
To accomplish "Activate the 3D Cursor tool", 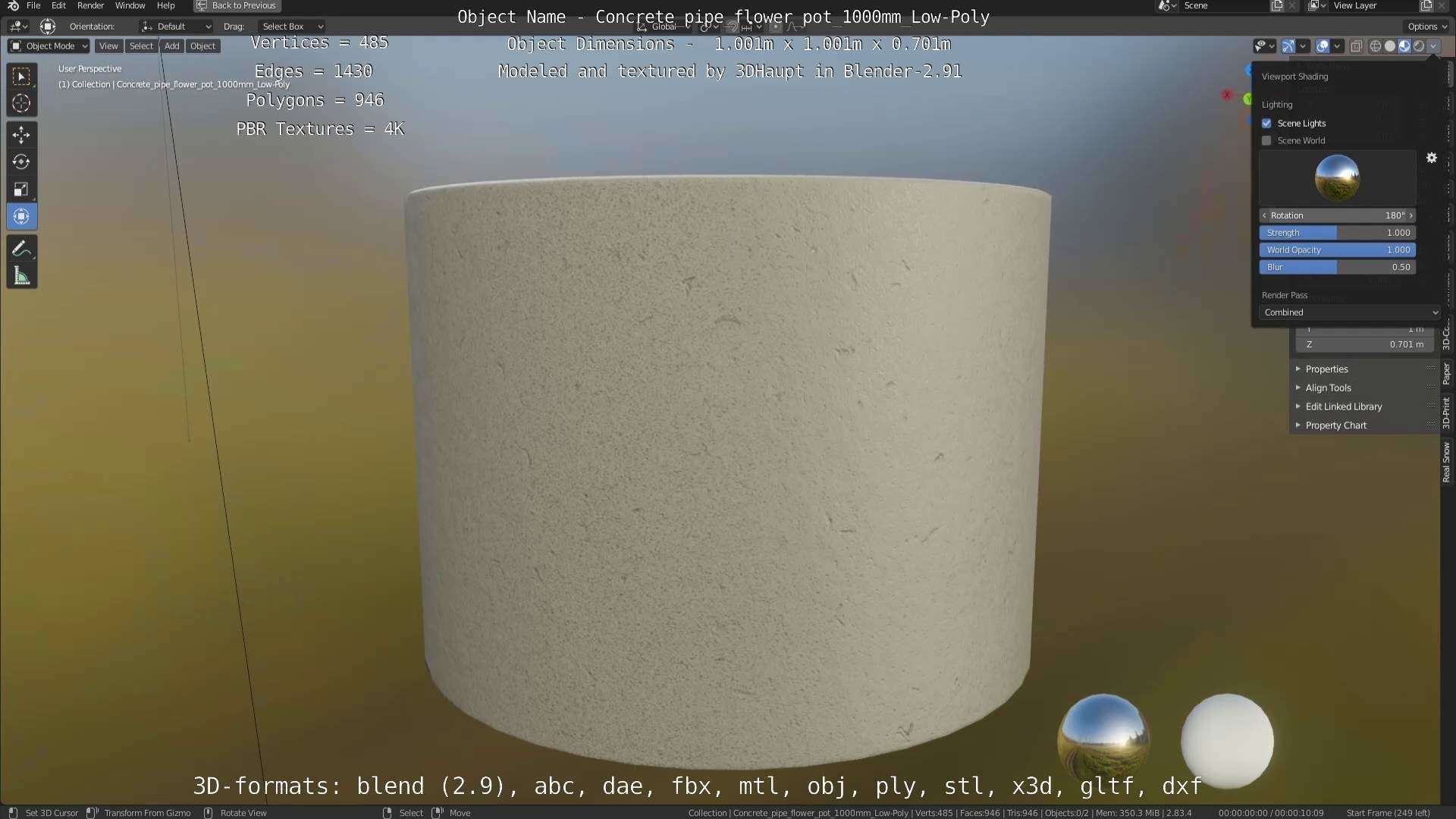I will (21, 103).
